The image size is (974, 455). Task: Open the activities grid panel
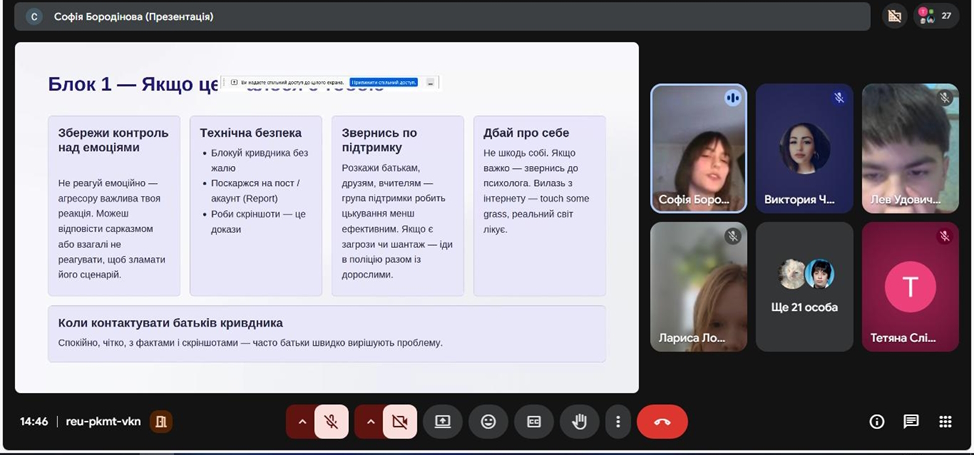coord(945,422)
